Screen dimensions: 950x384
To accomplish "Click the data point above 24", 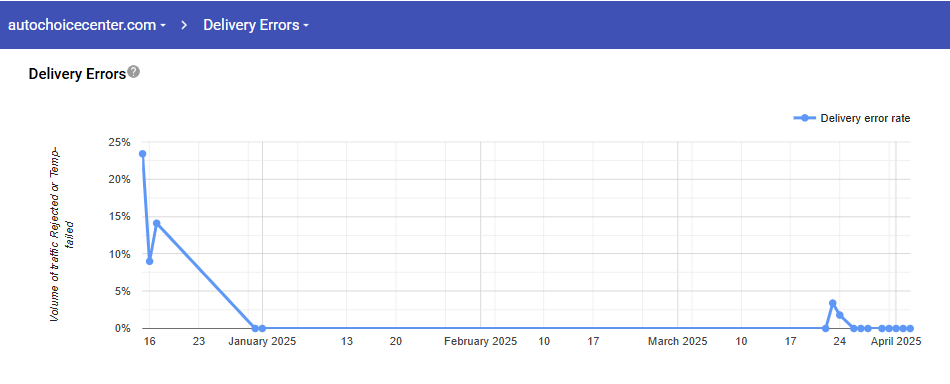I will pos(840,315).
